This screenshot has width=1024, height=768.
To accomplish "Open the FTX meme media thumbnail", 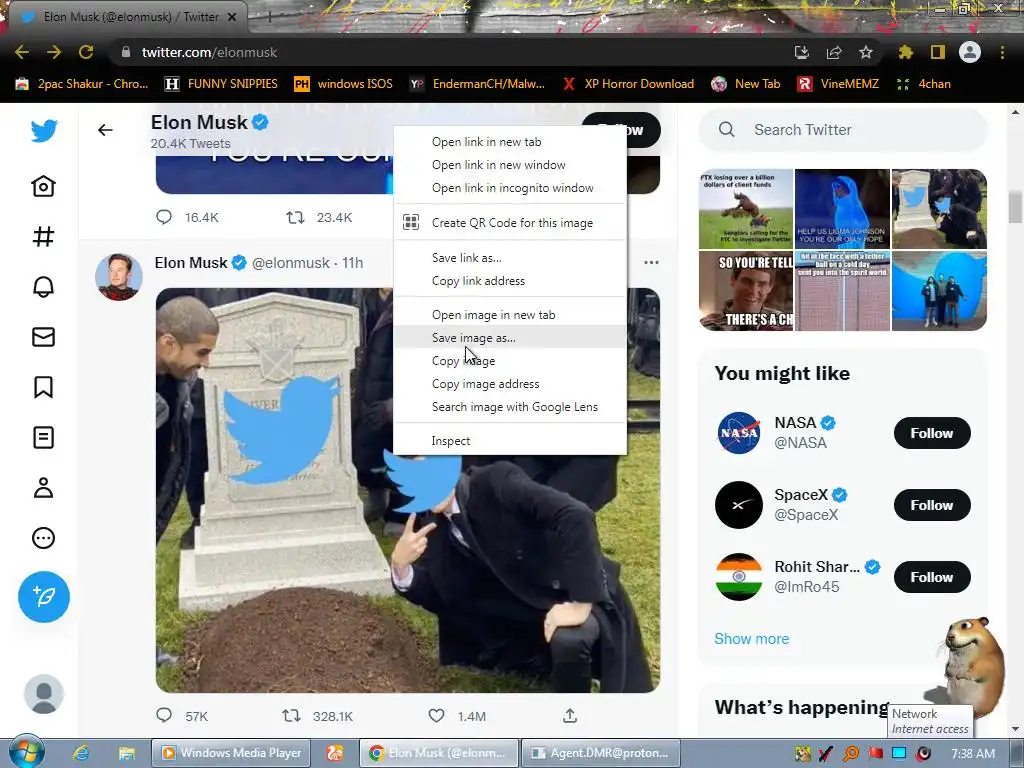I will (x=746, y=209).
